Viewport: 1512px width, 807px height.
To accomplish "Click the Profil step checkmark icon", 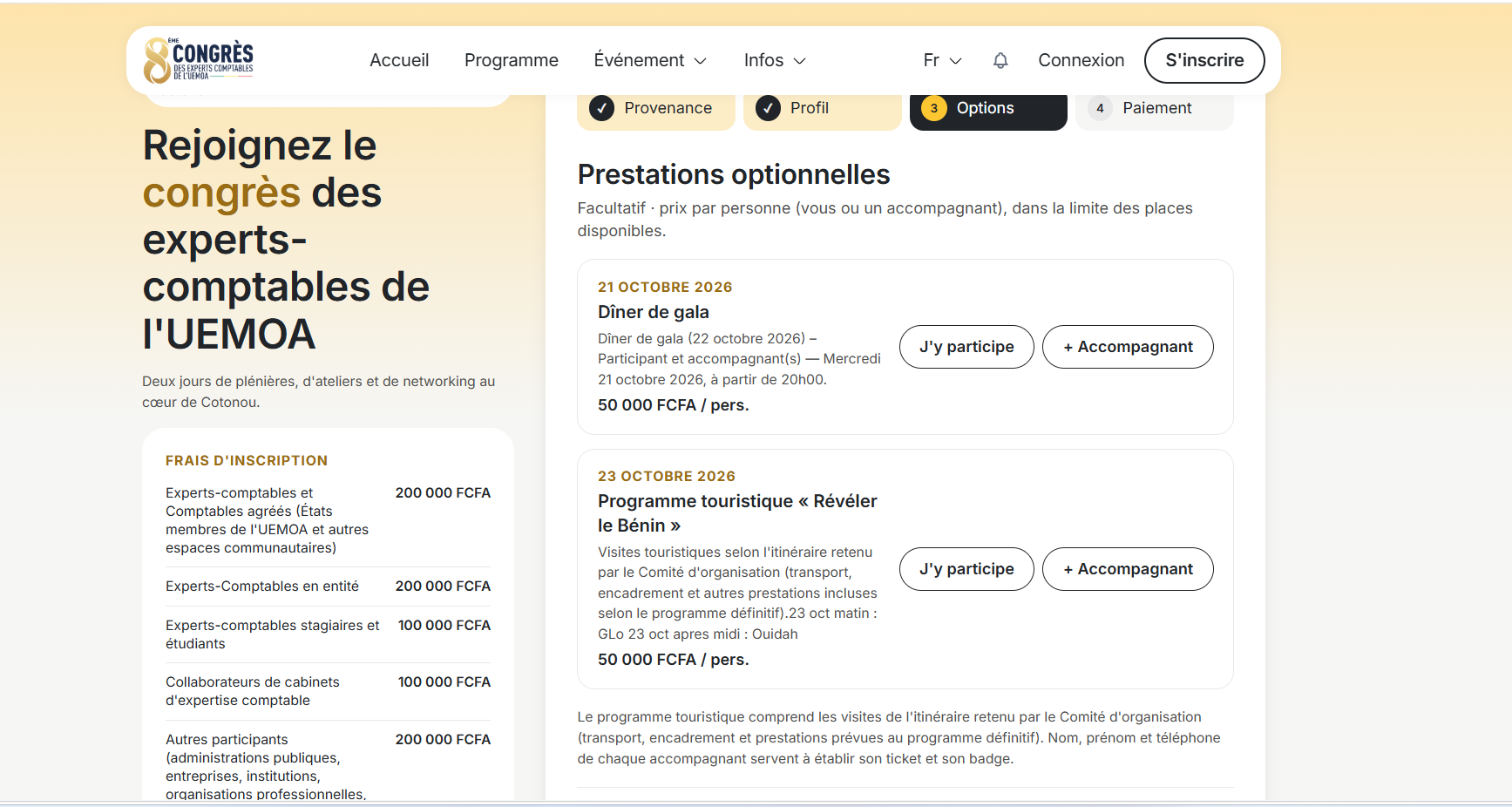I will [768, 108].
